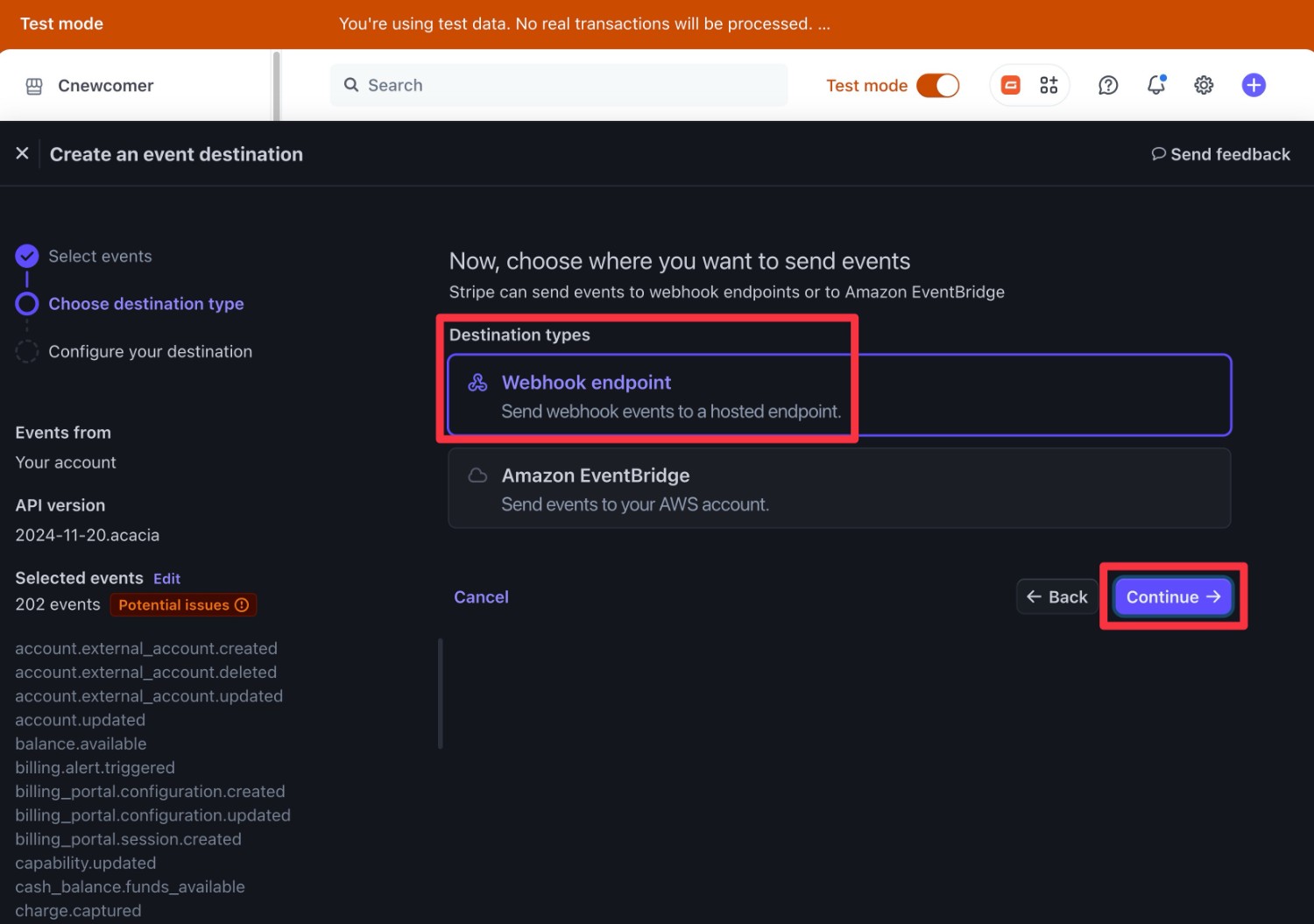The image size is (1314, 924).
Task: Focus the Search input field
Action: (559, 85)
